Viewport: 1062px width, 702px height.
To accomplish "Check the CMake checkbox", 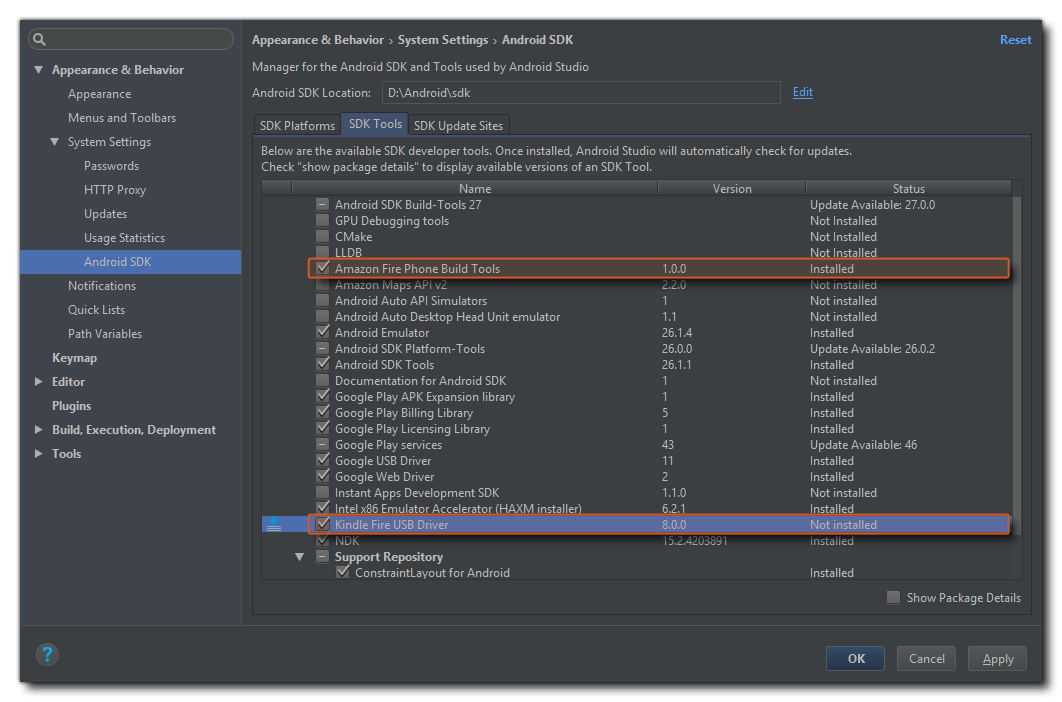I will point(323,237).
